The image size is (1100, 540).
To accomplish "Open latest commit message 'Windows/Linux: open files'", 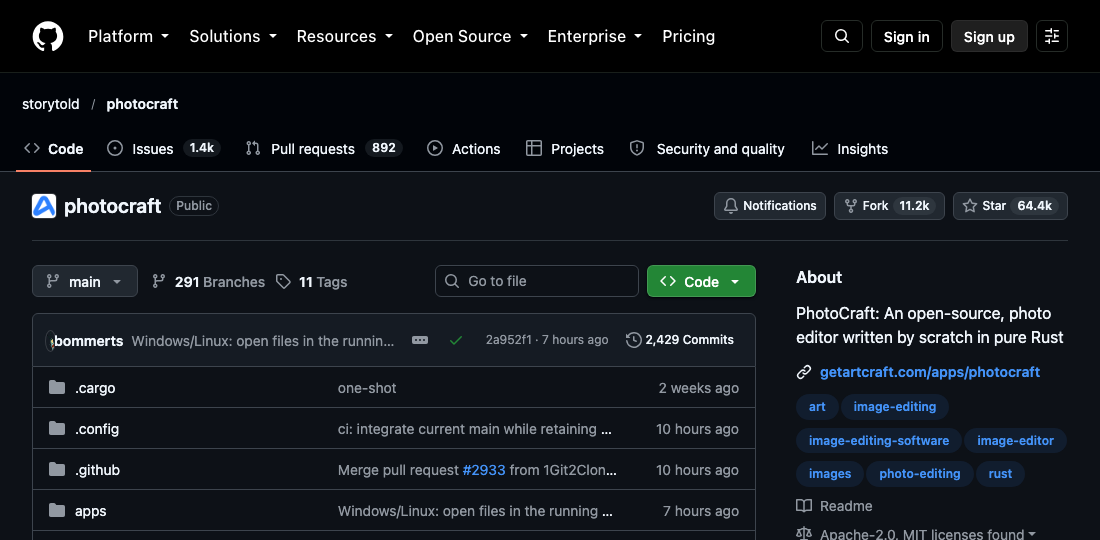I will pyautogui.click(x=263, y=341).
